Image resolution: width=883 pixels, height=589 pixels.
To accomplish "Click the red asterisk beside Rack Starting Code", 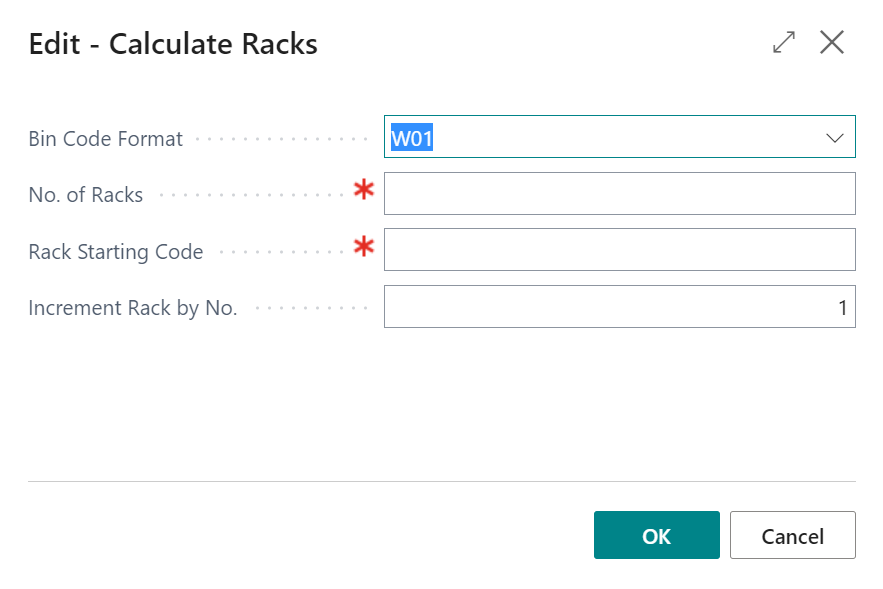I will (364, 246).
